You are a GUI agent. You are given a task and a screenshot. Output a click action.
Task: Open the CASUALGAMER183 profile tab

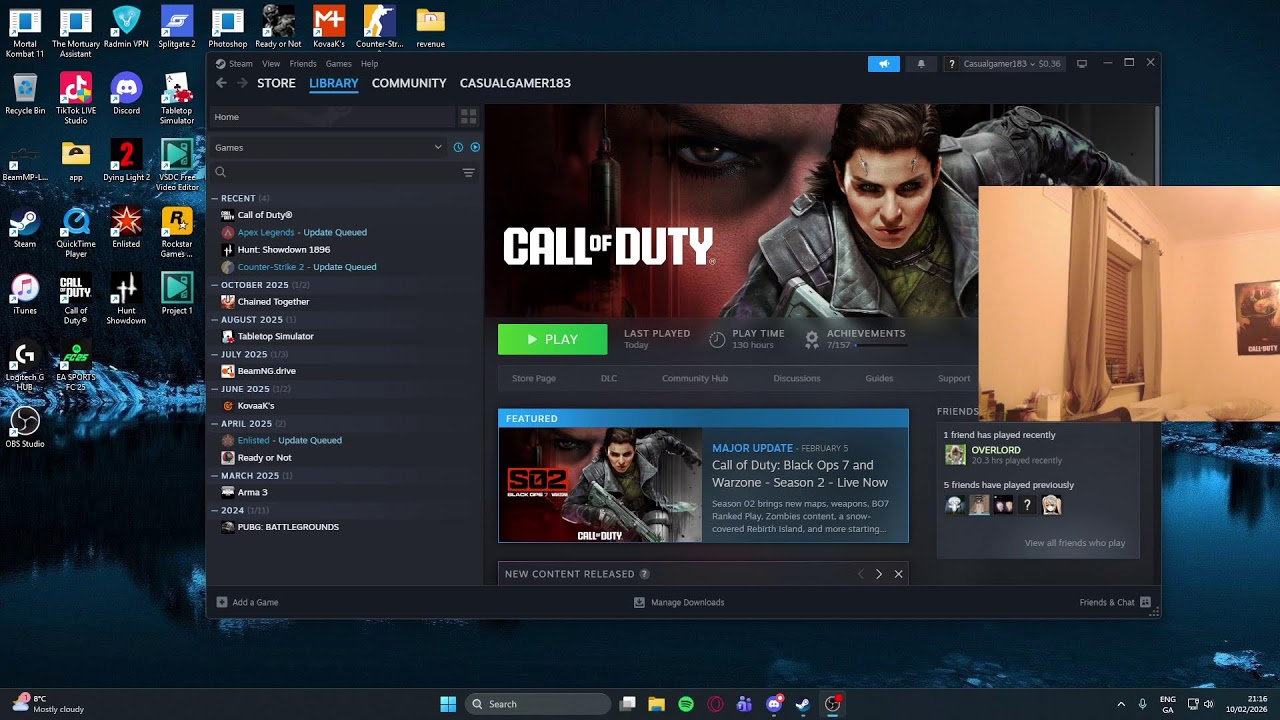click(x=515, y=83)
